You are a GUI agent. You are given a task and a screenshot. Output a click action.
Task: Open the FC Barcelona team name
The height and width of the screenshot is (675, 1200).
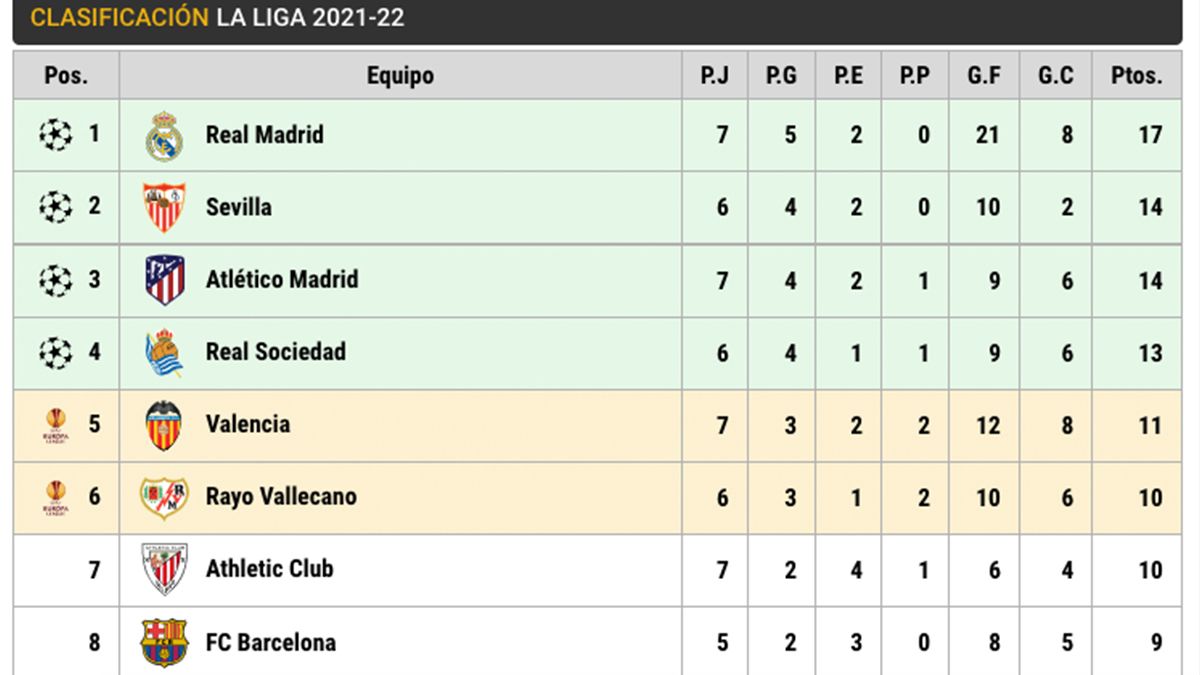pos(270,642)
